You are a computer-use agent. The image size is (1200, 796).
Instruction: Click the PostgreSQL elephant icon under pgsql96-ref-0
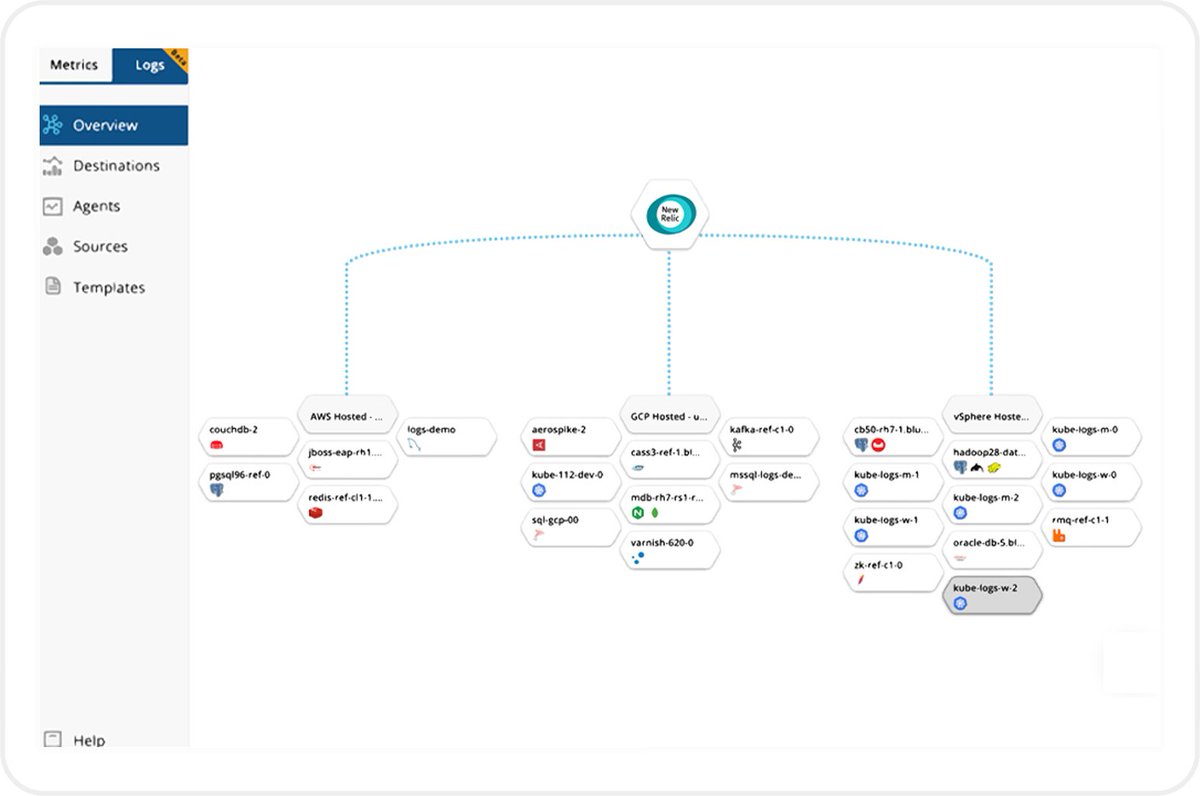pos(216,491)
